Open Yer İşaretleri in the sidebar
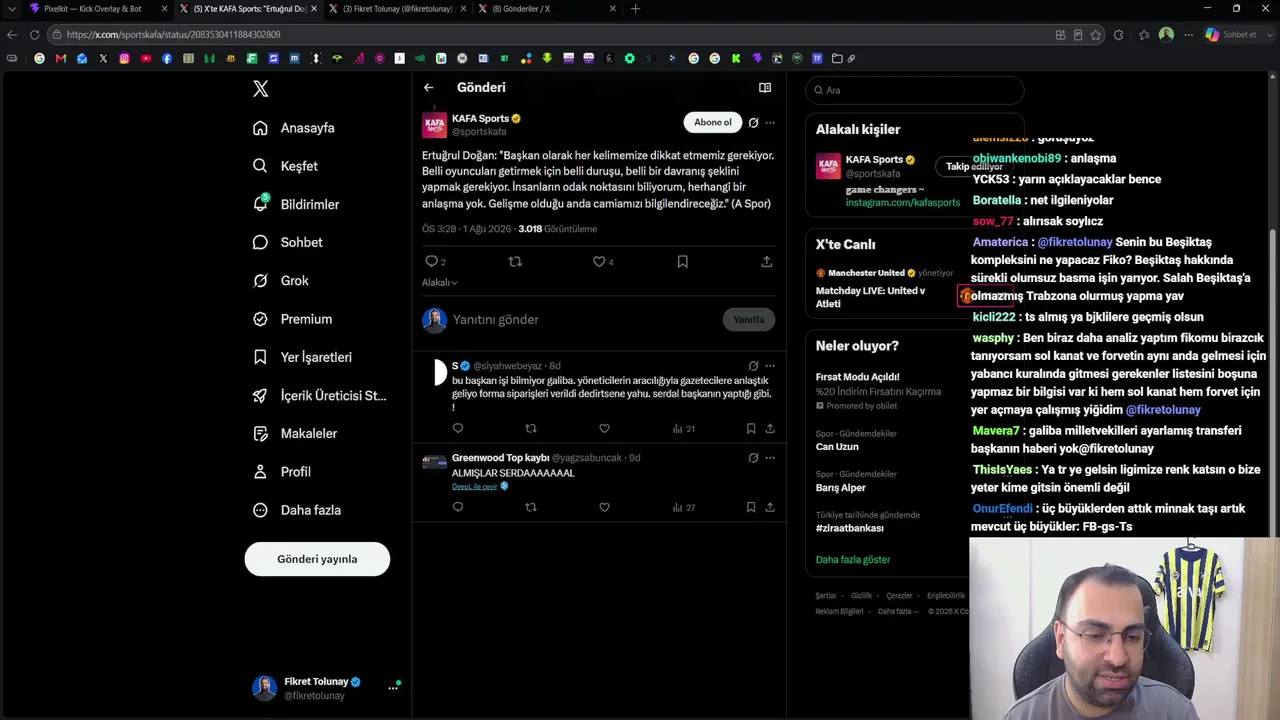 point(302,357)
